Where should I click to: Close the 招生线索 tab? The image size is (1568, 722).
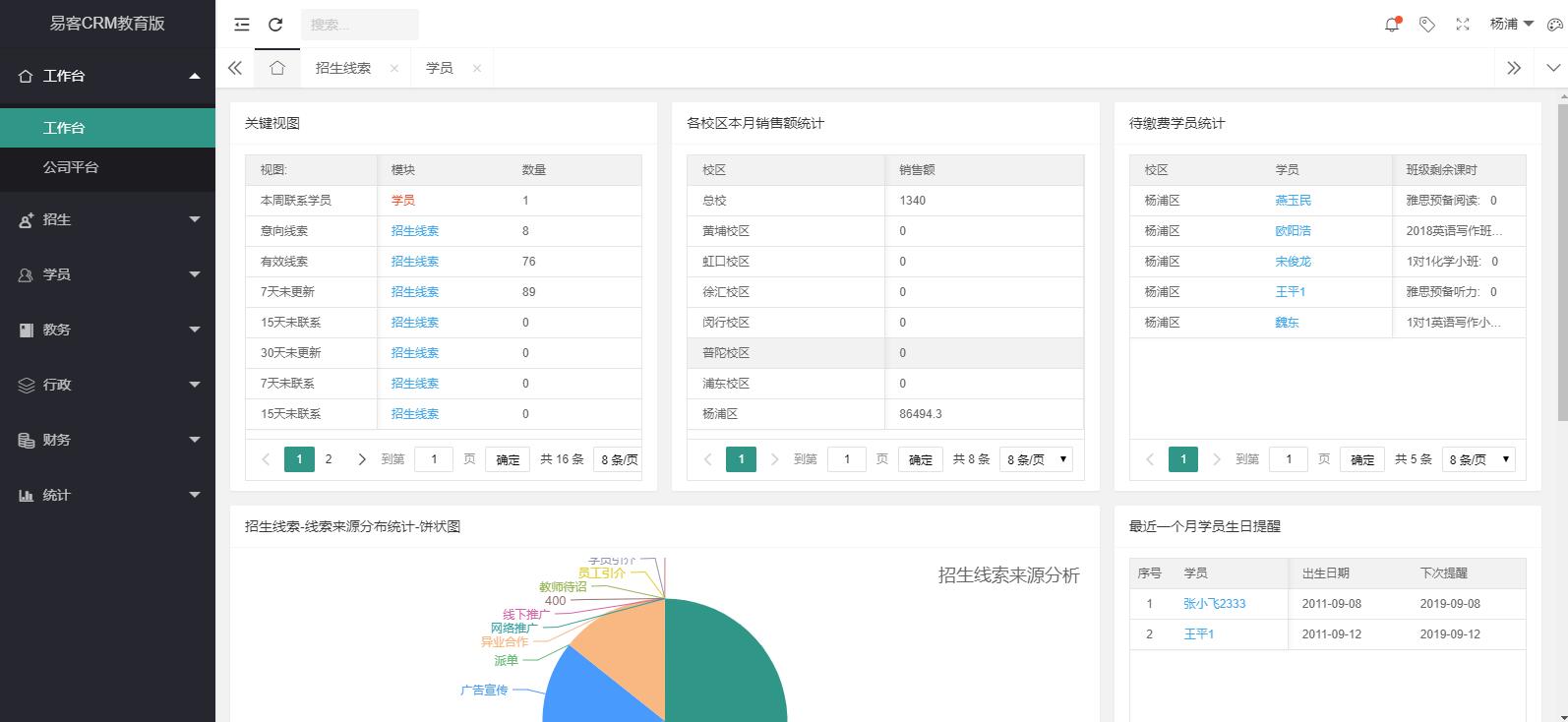click(x=394, y=68)
